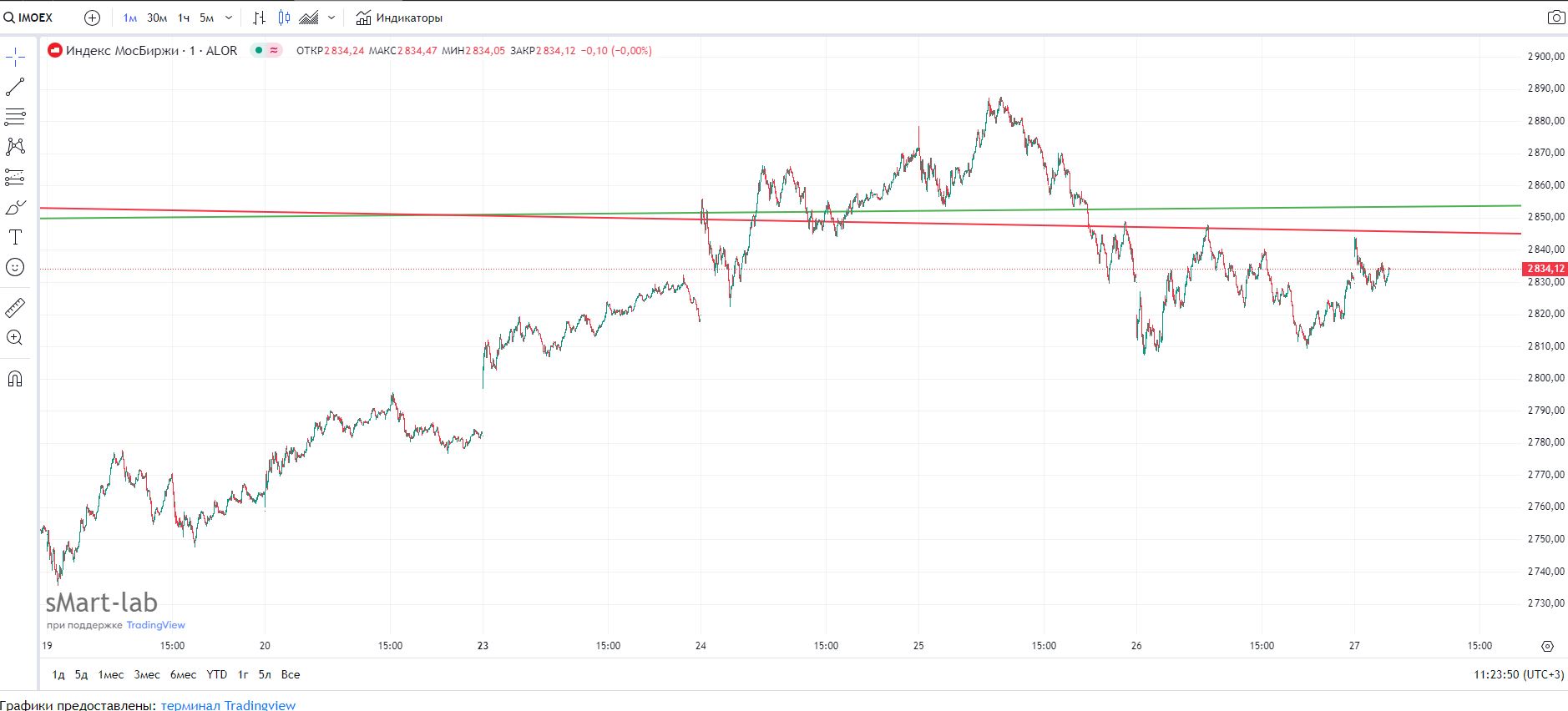Click the ОТКР open value 2 834,24
This screenshot has width=1568, height=711.
(x=345, y=51)
